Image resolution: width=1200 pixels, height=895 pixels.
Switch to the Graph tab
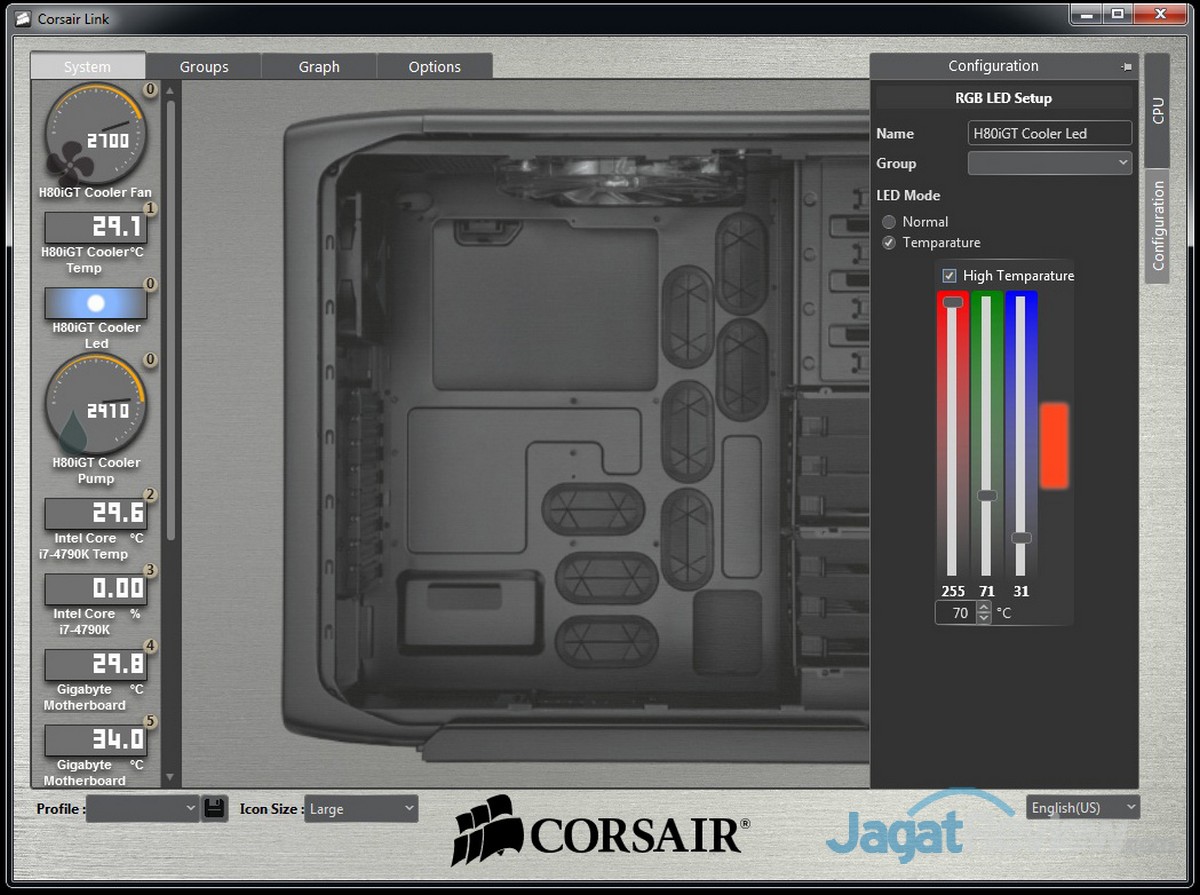click(x=319, y=67)
